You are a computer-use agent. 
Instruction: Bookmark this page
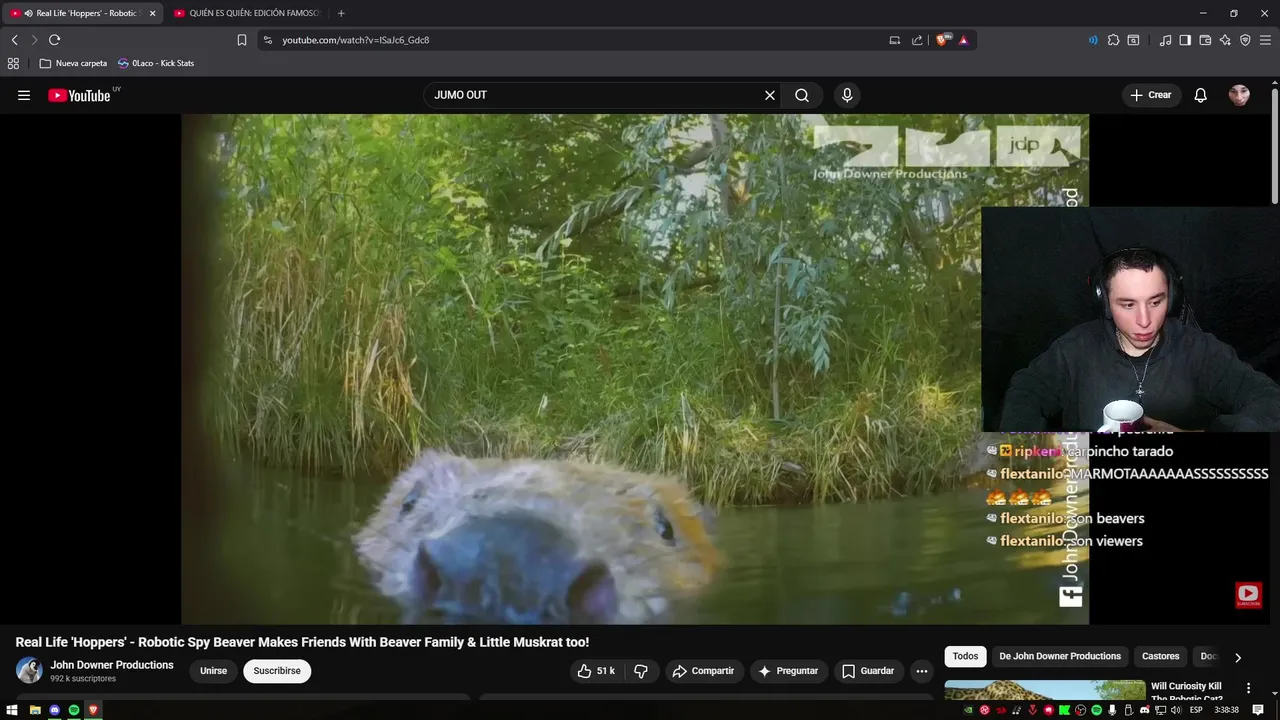242,40
